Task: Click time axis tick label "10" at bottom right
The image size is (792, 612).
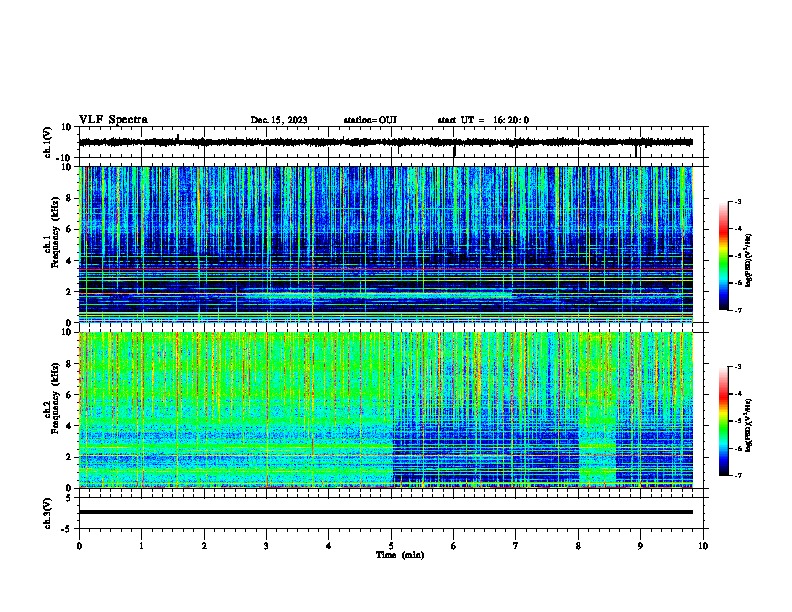Action: 703,546
